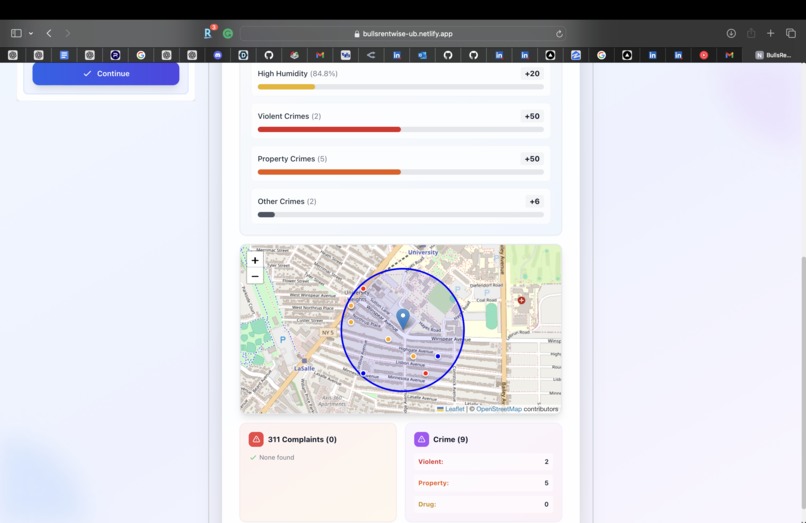Click the Continue button
Image resolution: width=806 pixels, height=523 pixels.
(x=106, y=74)
